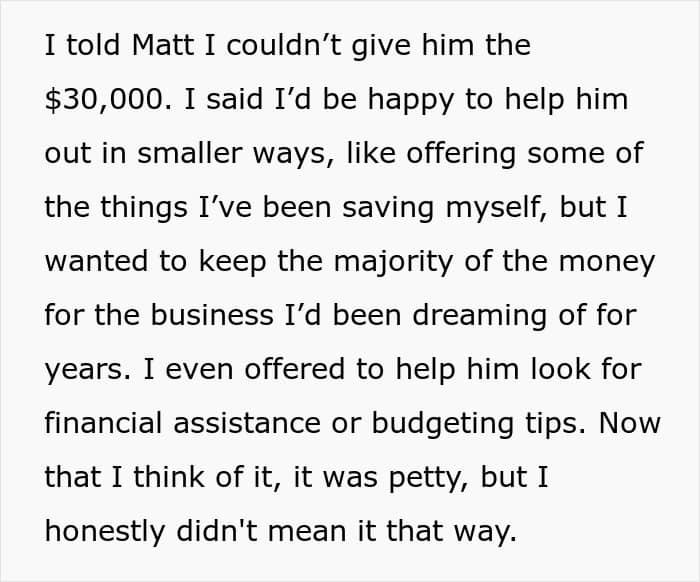This screenshot has height=582, width=700.
Task: Click the word "years"
Action: pos(83,369)
